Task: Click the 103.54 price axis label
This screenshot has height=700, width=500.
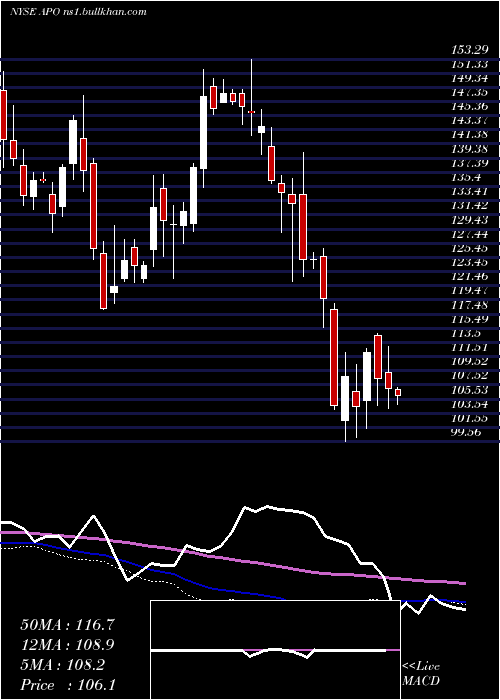Action: [469, 404]
